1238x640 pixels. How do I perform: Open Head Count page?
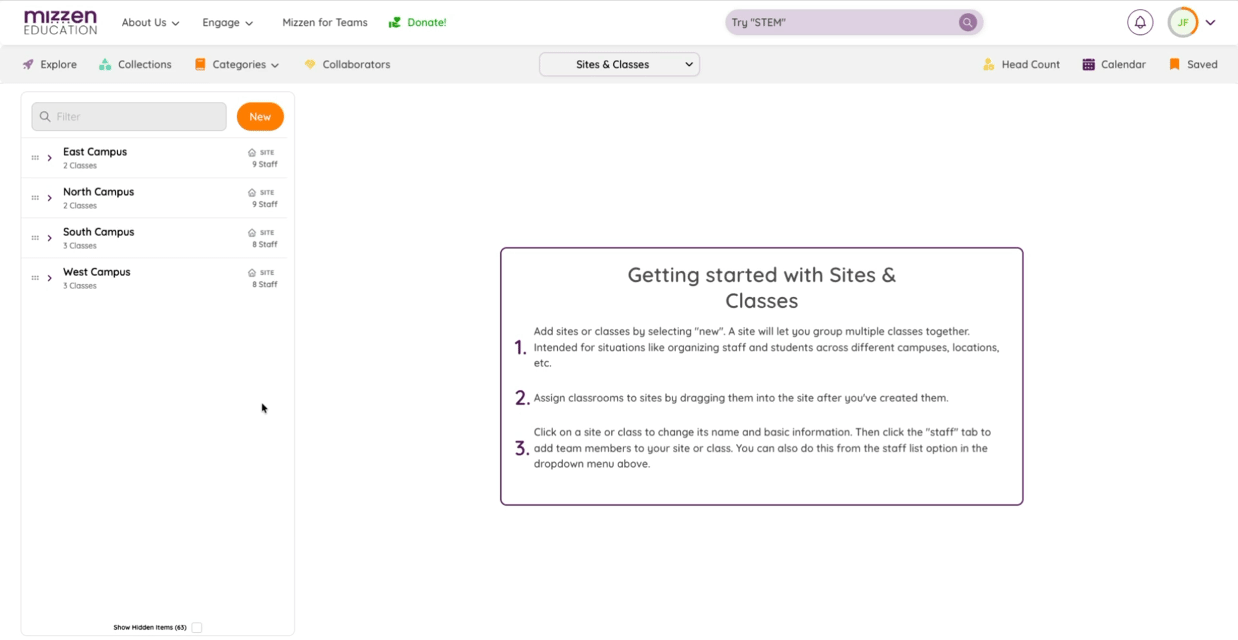pos(1021,65)
